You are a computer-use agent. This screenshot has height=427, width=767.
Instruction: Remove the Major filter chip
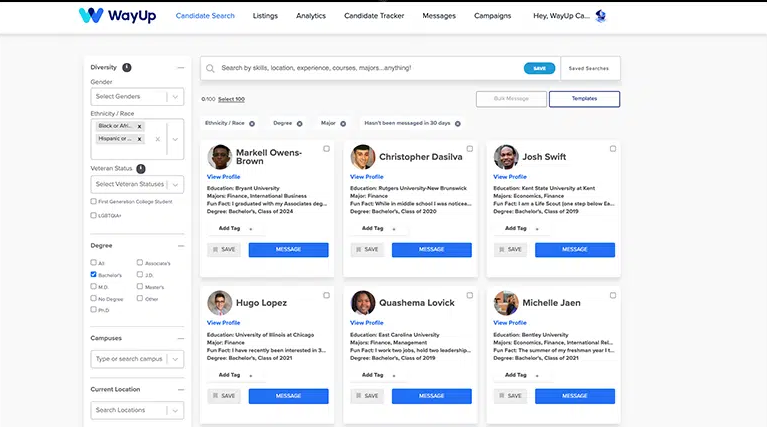343,124
